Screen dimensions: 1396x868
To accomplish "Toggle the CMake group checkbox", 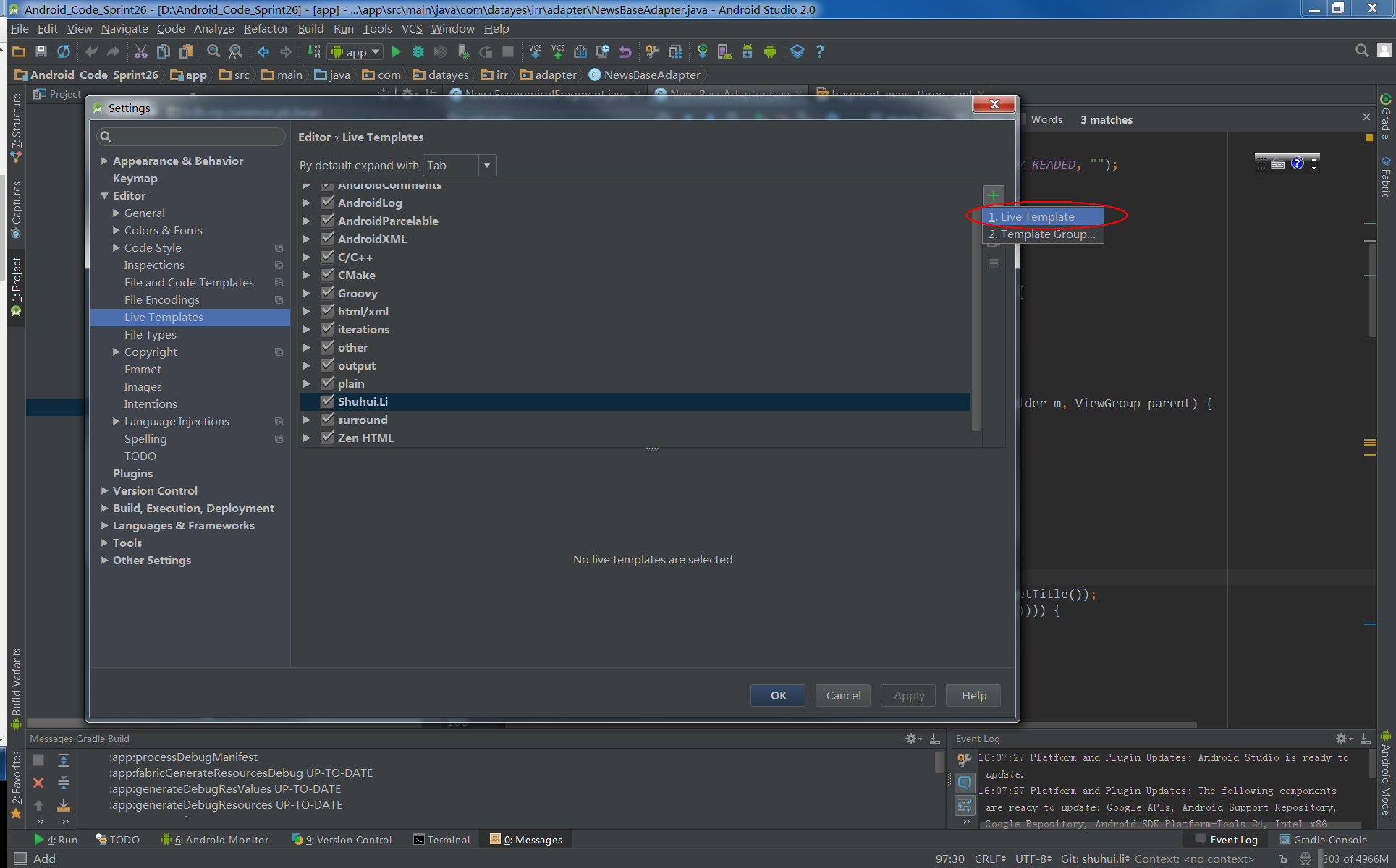I will (328, 275).
